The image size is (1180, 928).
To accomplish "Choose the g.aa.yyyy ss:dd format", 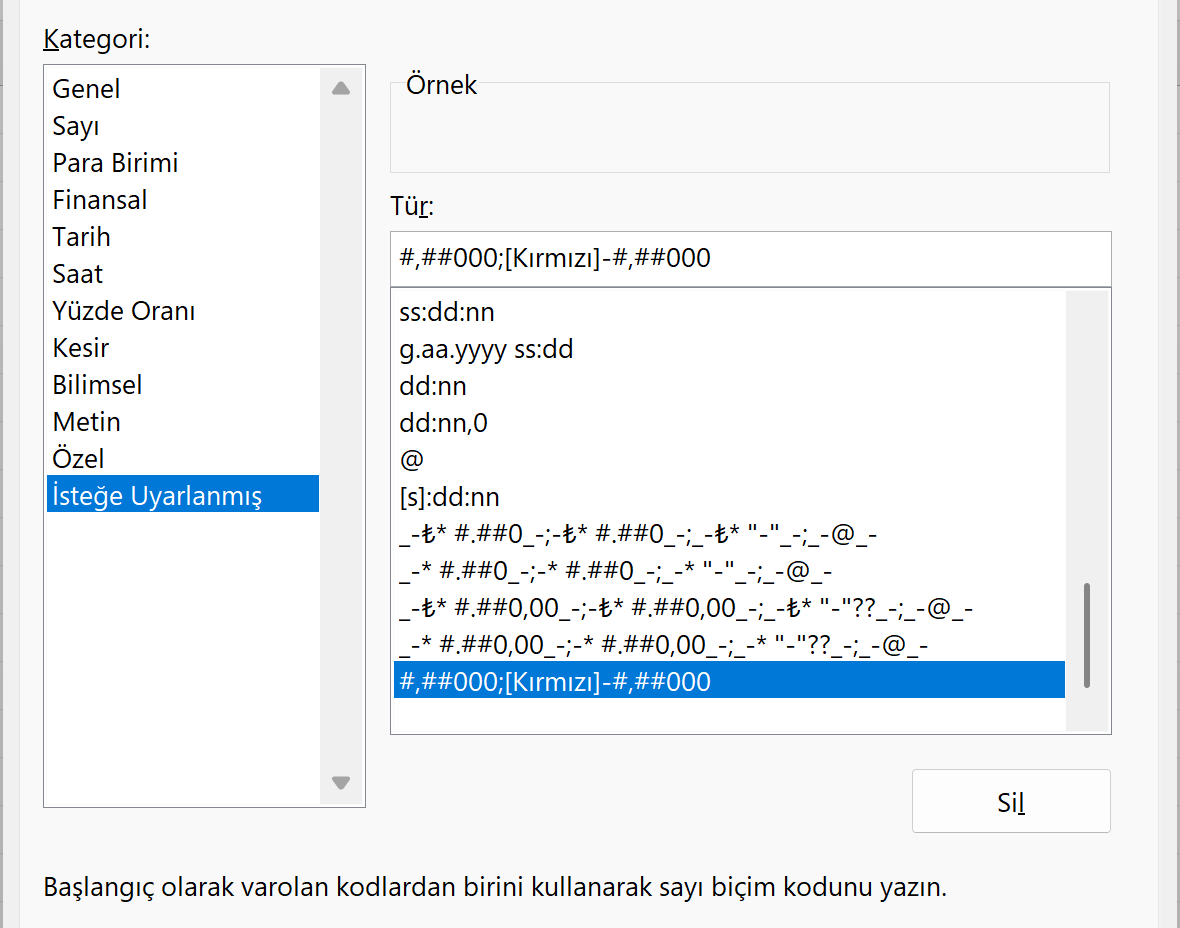I will (x=486, y=349).
